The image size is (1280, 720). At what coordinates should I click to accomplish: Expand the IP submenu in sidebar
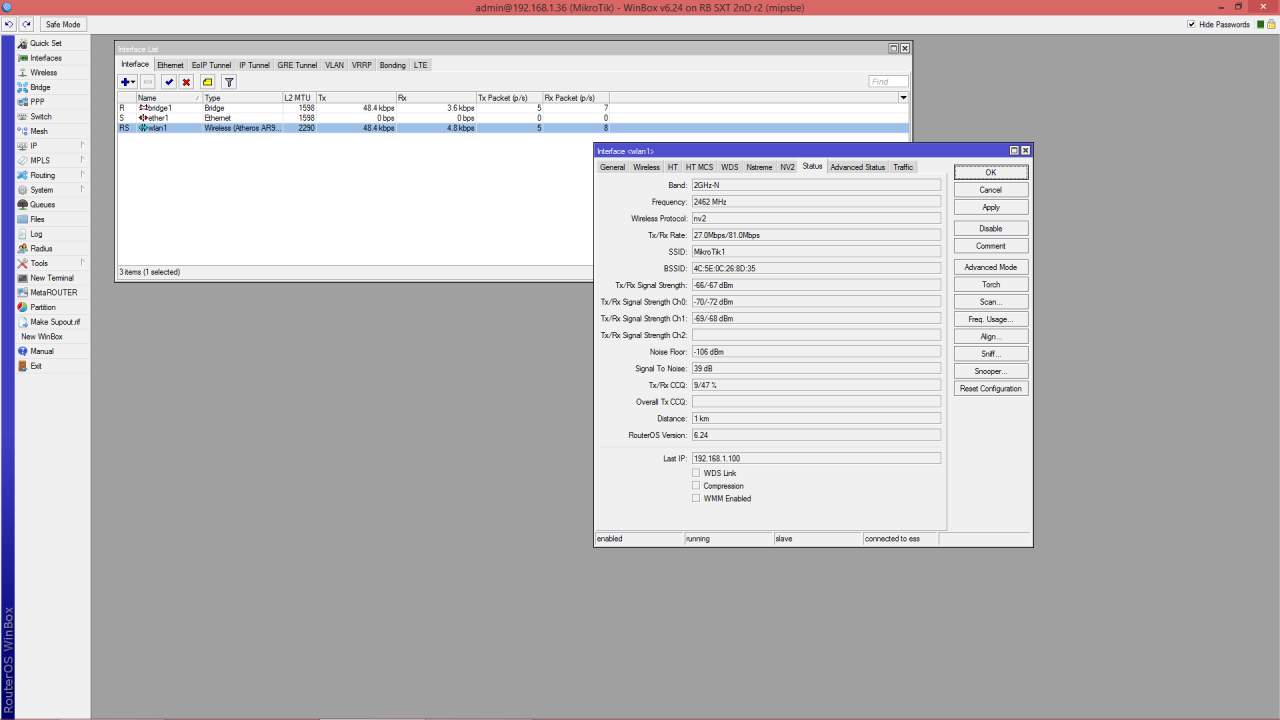(50, 146)
